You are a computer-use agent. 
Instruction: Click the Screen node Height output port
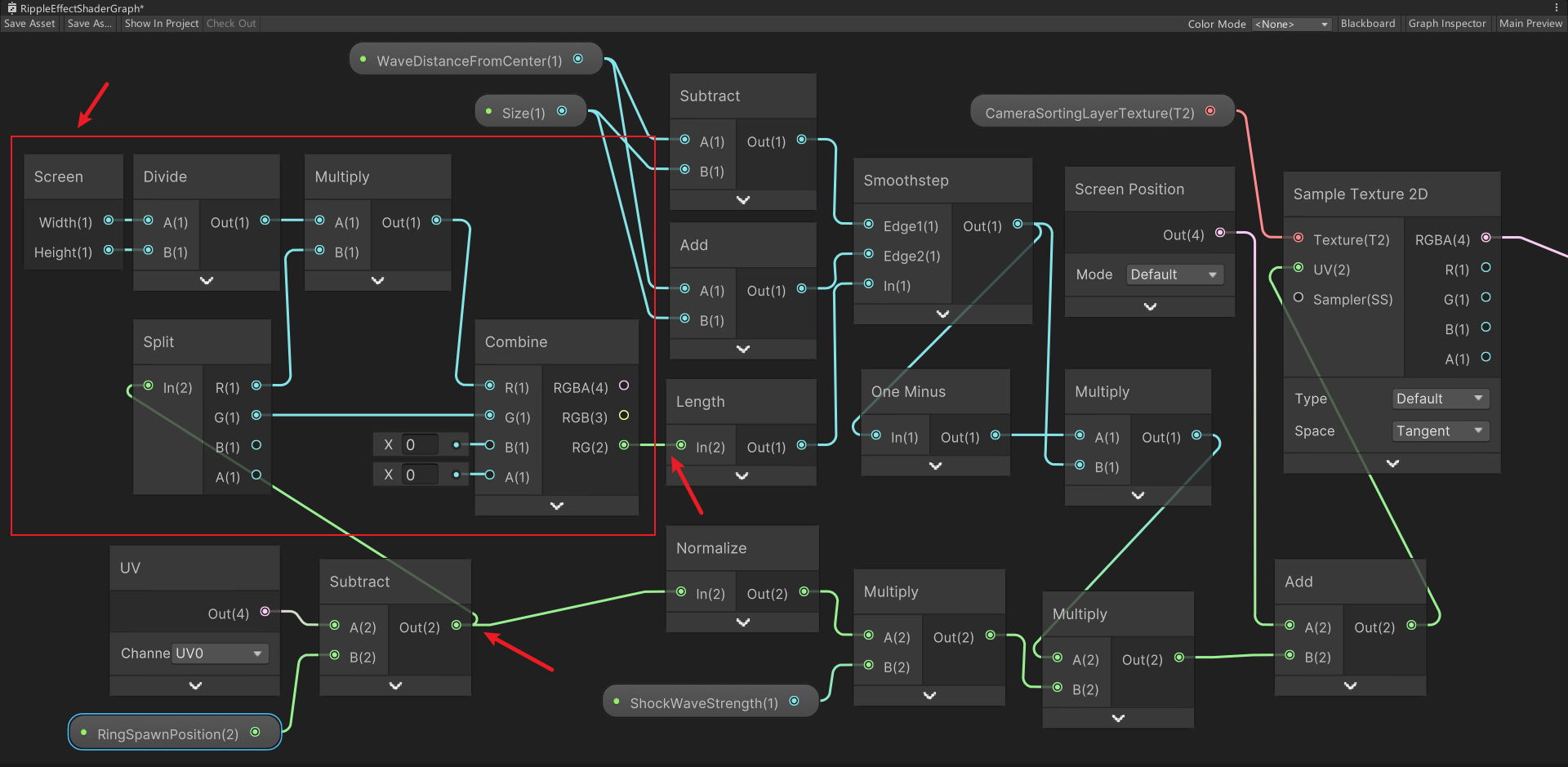108,250
